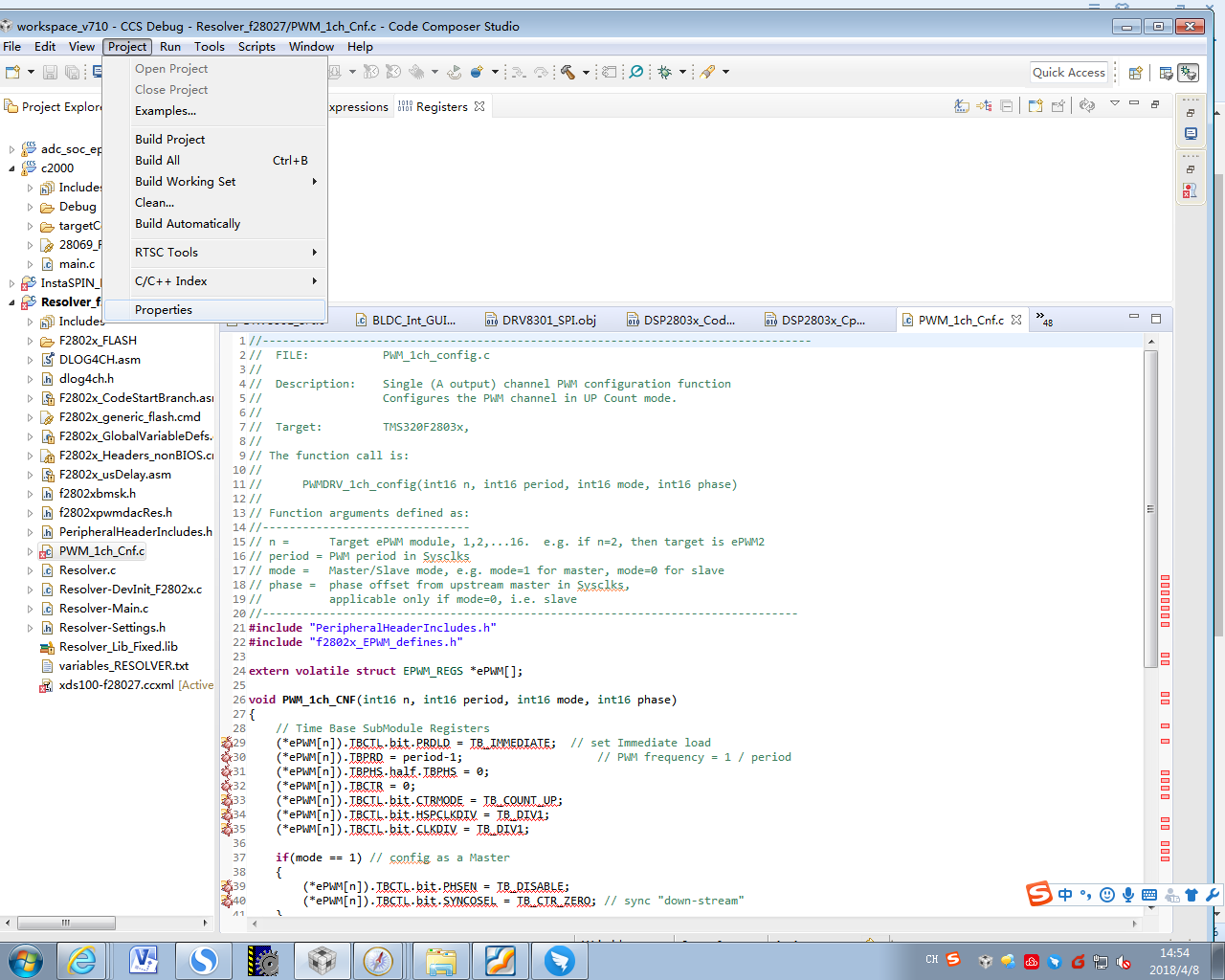Viewport: 1225px width, 980px height.
Task: Minimize the Registers view panel
Action: (x=1134, y=103)
